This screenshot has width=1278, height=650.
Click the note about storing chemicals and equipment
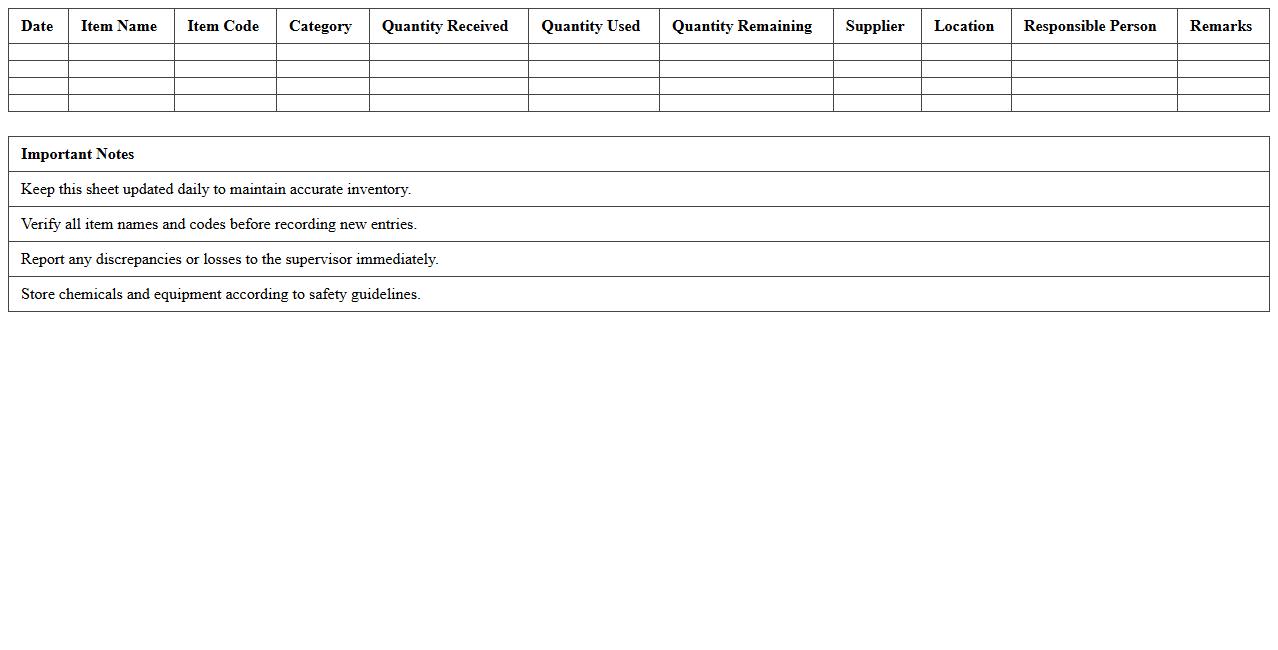point(221,294)
